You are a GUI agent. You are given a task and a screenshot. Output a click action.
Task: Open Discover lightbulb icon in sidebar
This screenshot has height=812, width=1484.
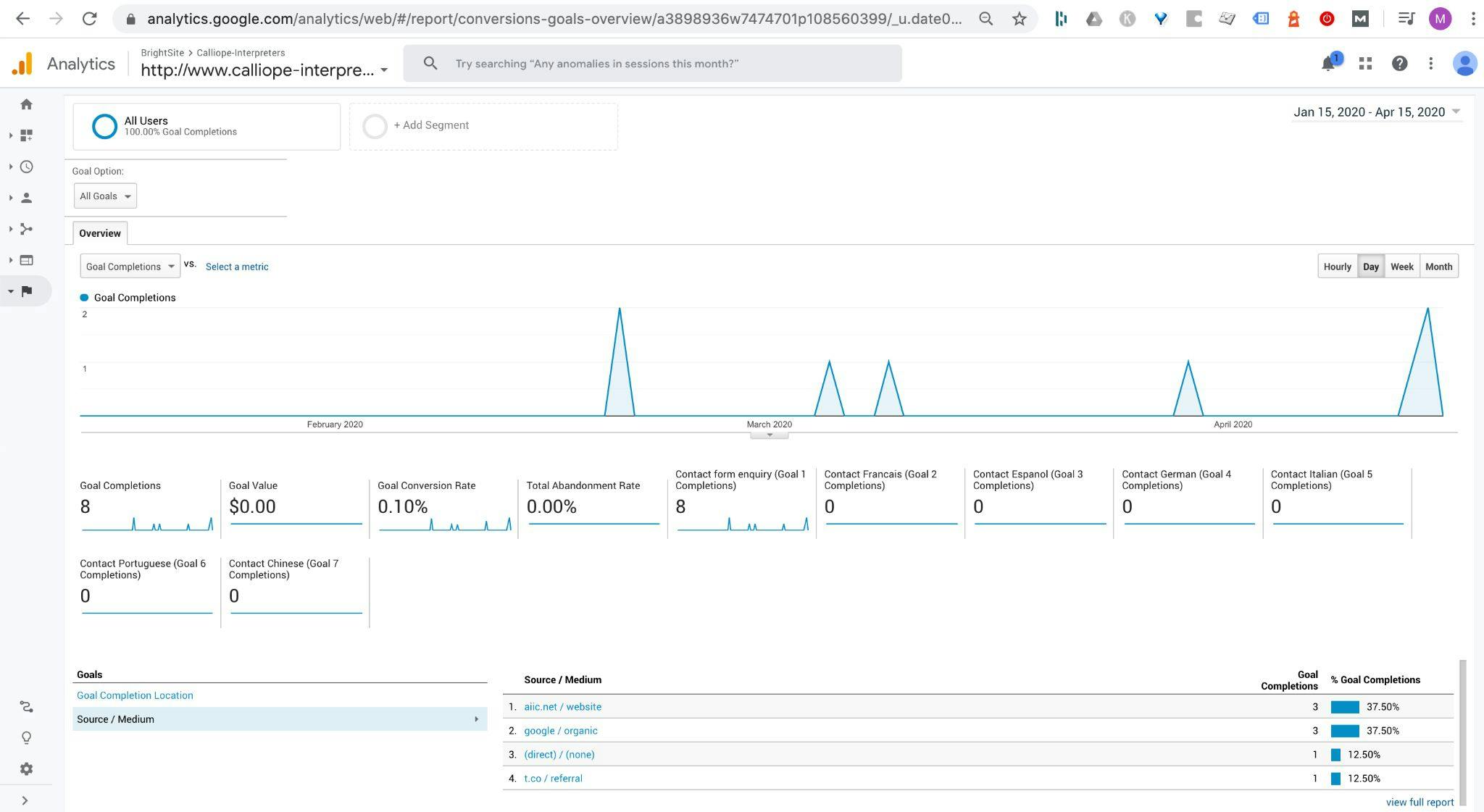coord(27,738)
